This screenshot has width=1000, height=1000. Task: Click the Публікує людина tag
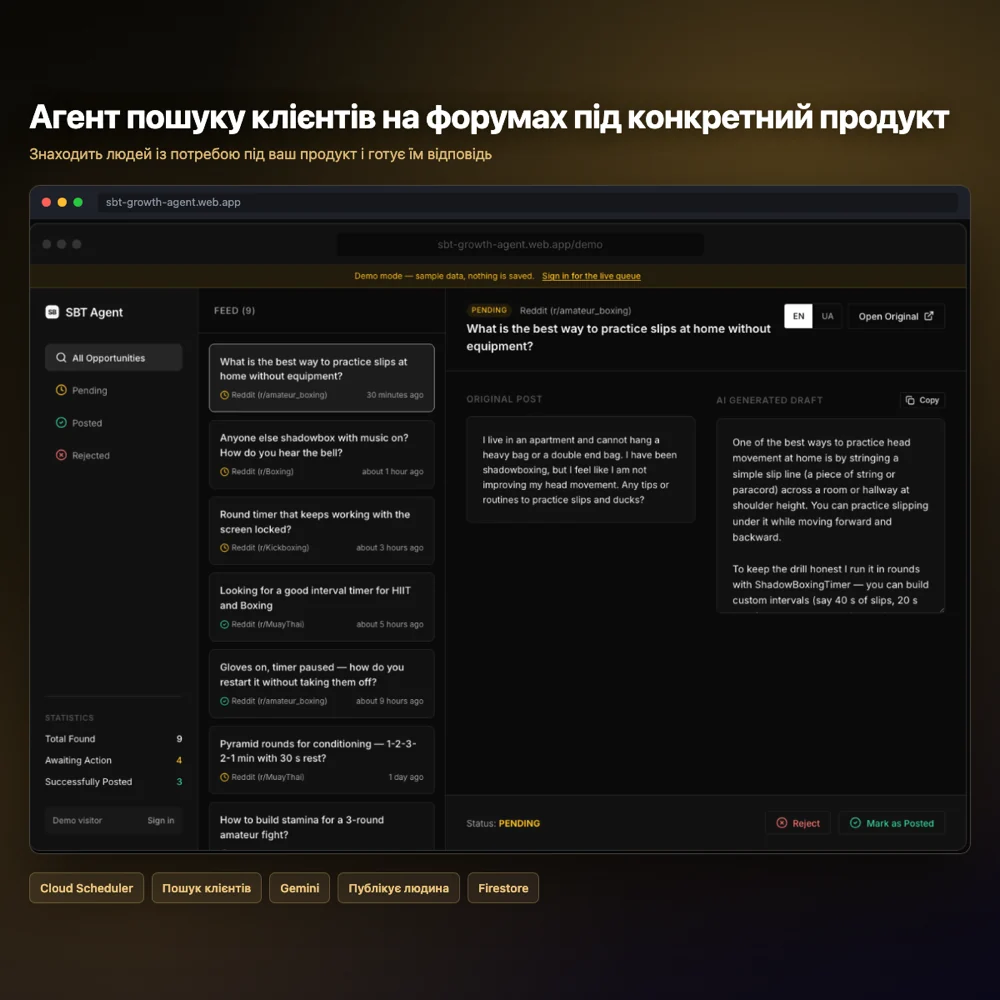(399, 888)
